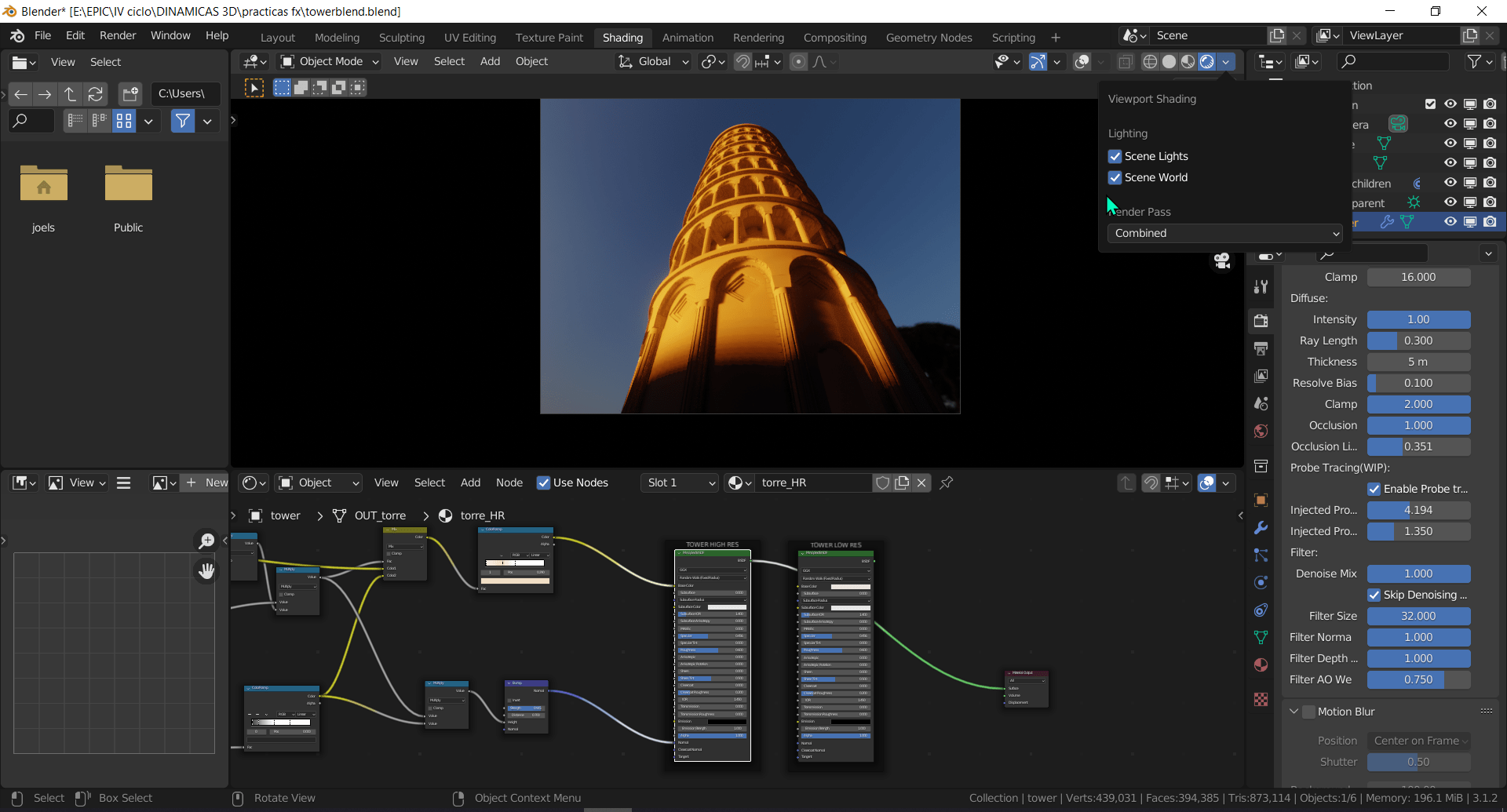
Task: Go to parent directory in file browser
Action: (70, 94)
